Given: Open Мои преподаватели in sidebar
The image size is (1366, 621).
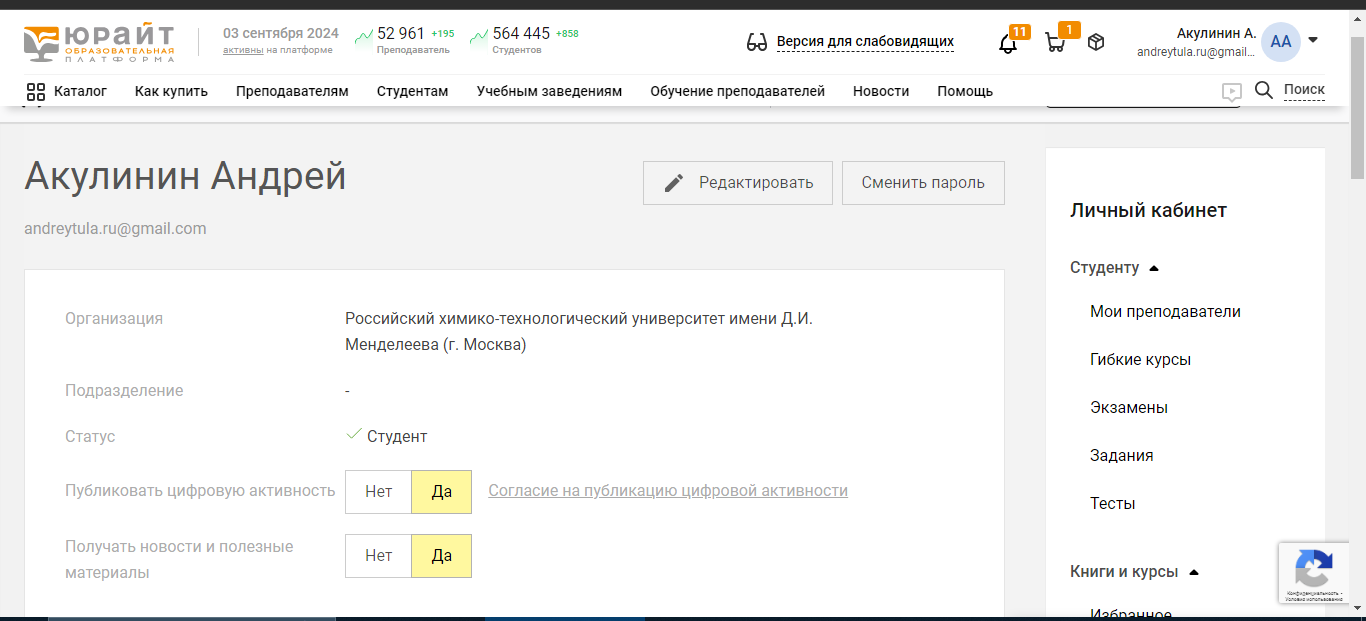Looking at the screenshot, I should (1165, 312).
